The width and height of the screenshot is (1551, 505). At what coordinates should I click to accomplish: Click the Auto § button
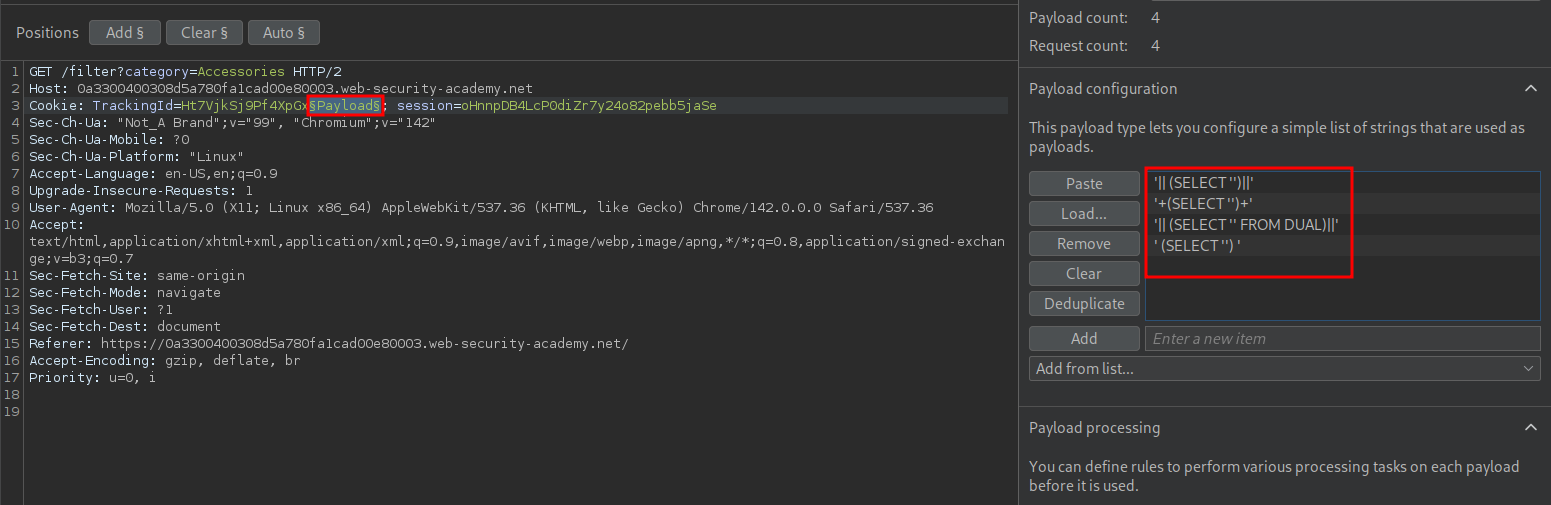(x=284, y=33)
